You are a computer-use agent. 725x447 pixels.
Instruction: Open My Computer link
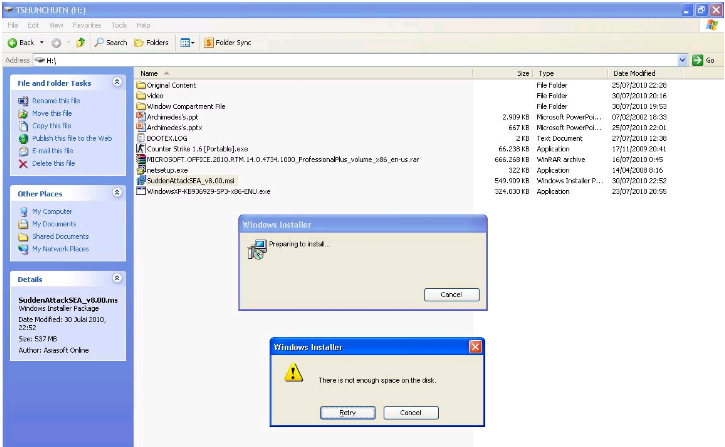click(52, 211)
